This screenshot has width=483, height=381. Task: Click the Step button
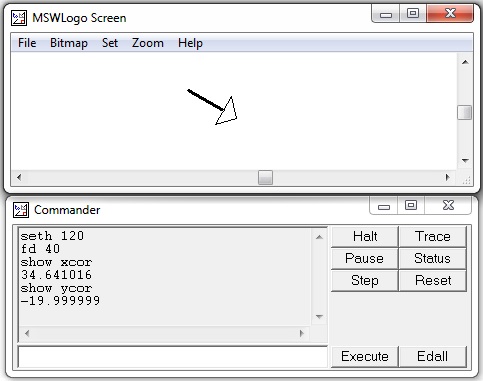pyautogui.click(x=365, y=280)
